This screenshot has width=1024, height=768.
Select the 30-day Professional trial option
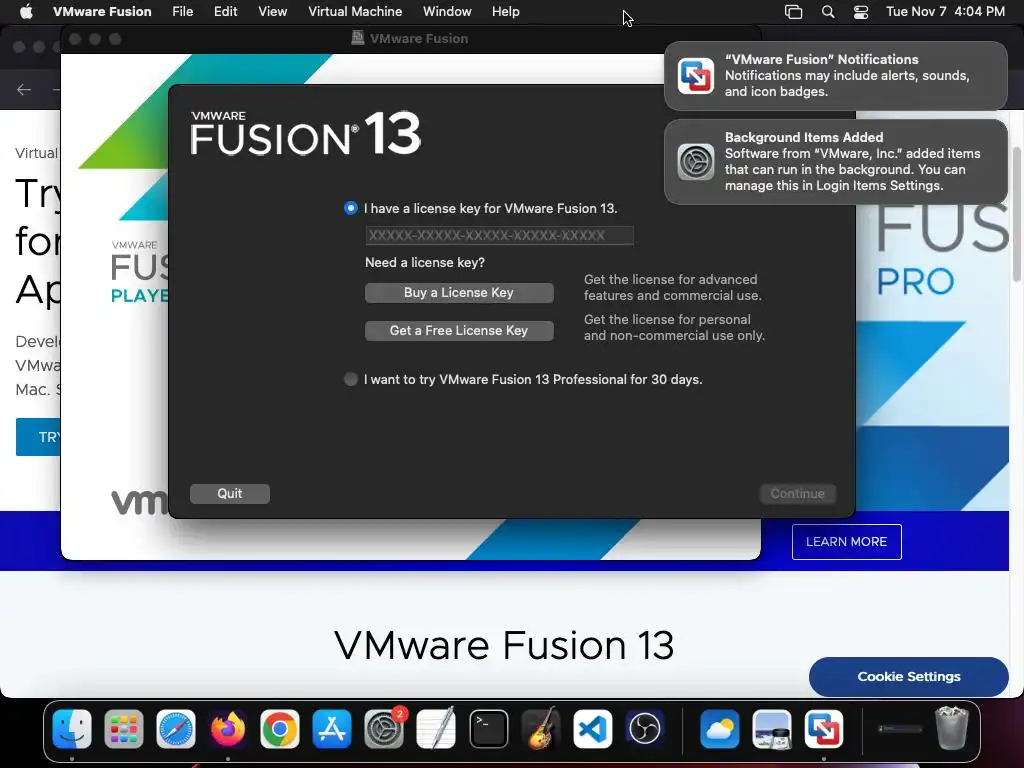tap(351, 379)
